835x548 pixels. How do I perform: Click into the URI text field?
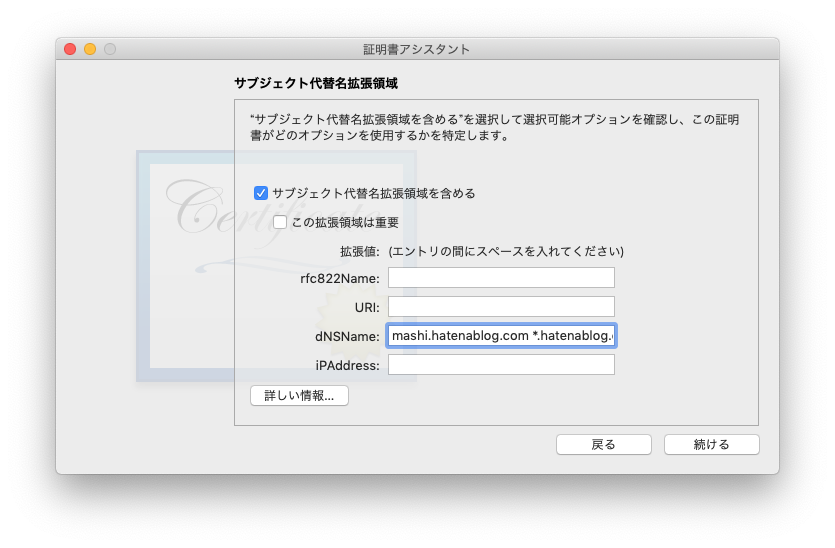click(501, 307)
